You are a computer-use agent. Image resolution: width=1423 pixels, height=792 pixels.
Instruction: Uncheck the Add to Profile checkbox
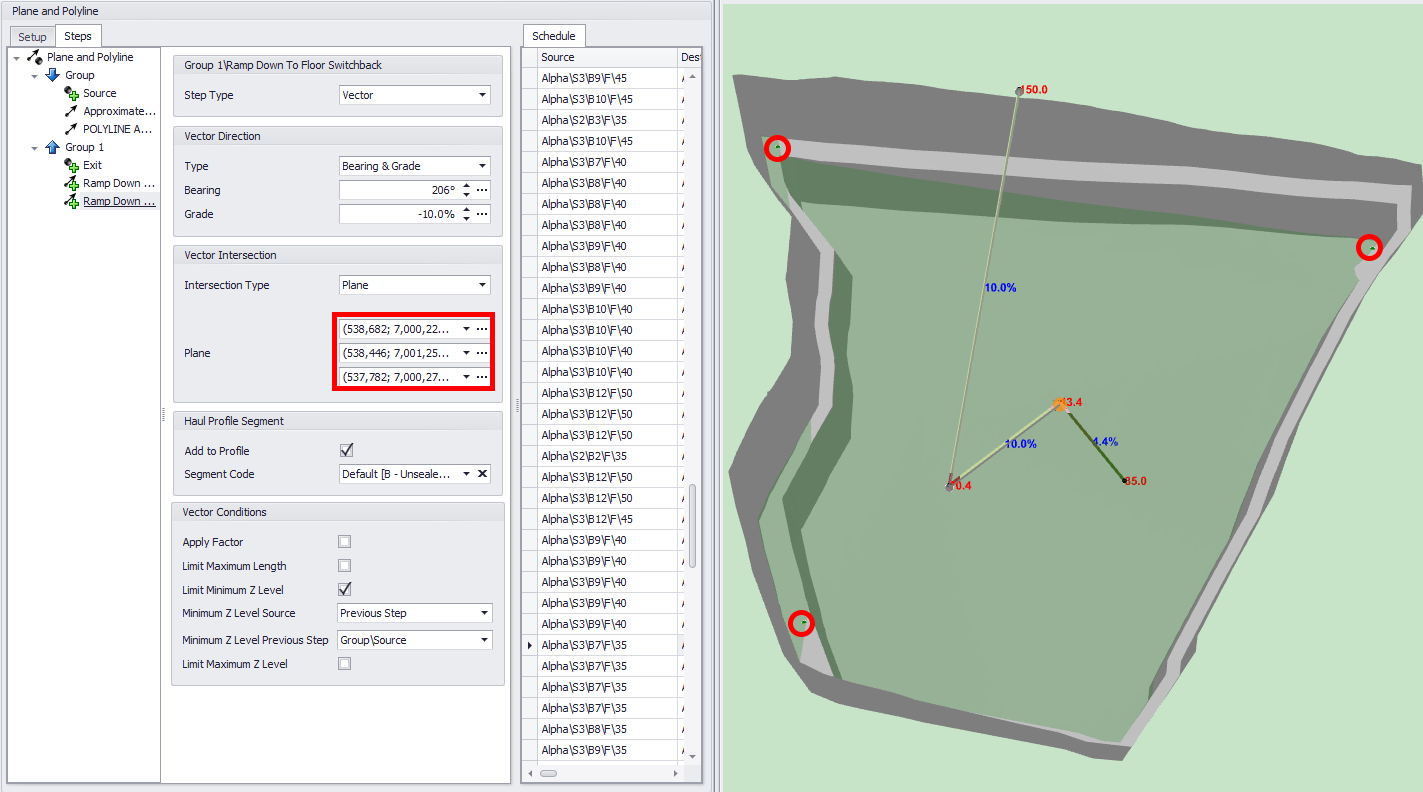tap(346, 451)
